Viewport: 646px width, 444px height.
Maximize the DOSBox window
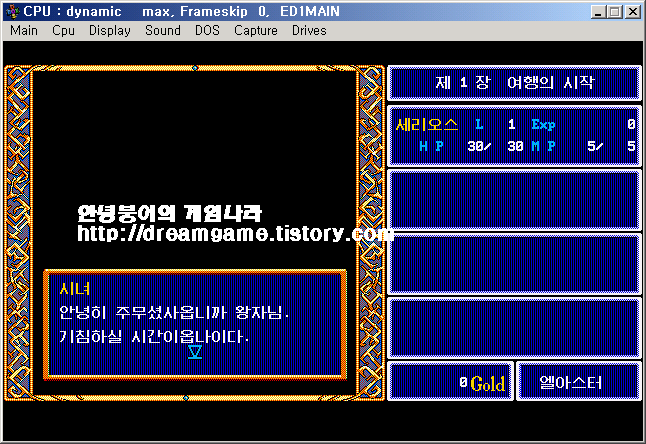tap(615, 12)
